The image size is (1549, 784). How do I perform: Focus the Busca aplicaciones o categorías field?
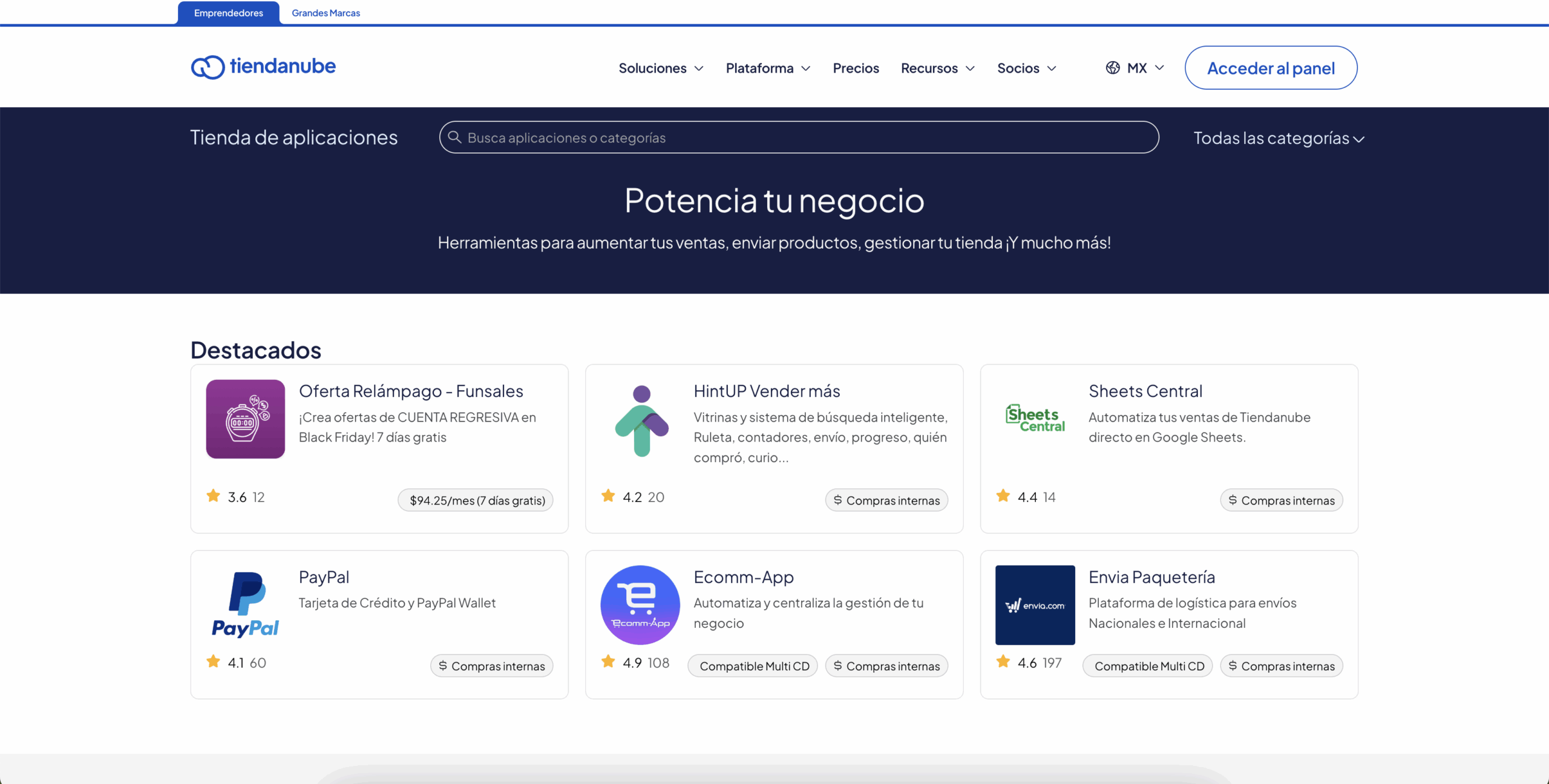pyautogui.click(x=799, y=137)
